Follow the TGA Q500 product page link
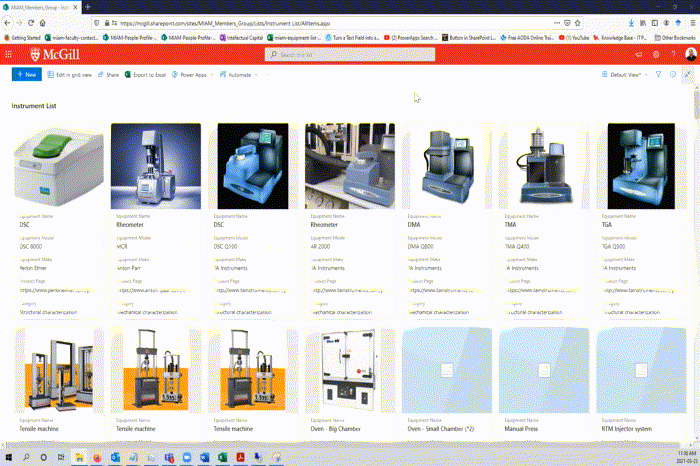 coord(638,290)
